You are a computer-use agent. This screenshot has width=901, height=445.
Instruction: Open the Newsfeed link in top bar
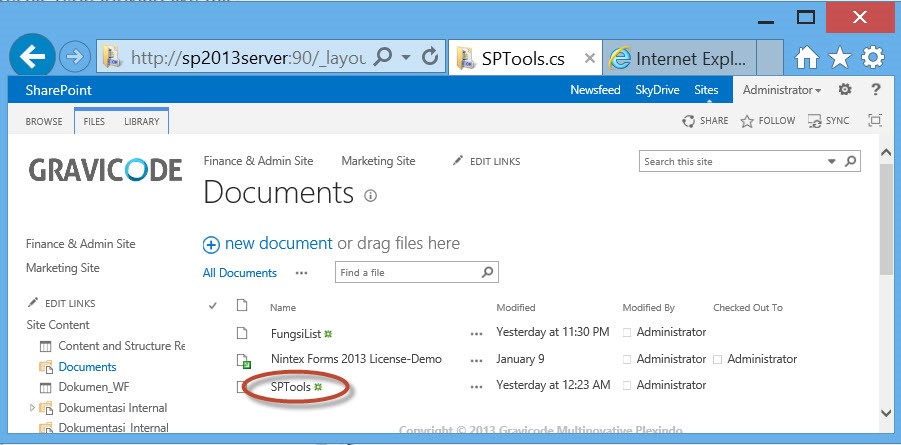pos(594,90)
